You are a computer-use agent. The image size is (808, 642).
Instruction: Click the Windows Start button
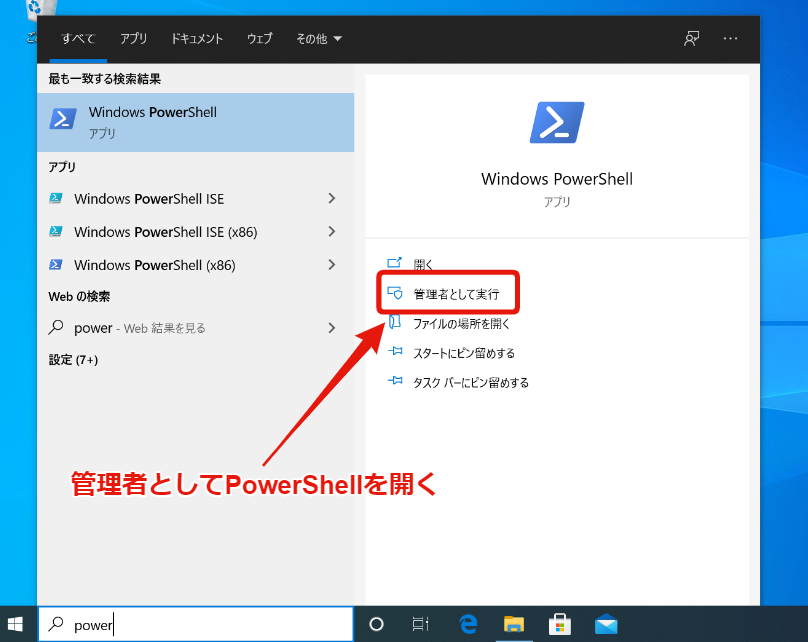click(x=15, y=624)
